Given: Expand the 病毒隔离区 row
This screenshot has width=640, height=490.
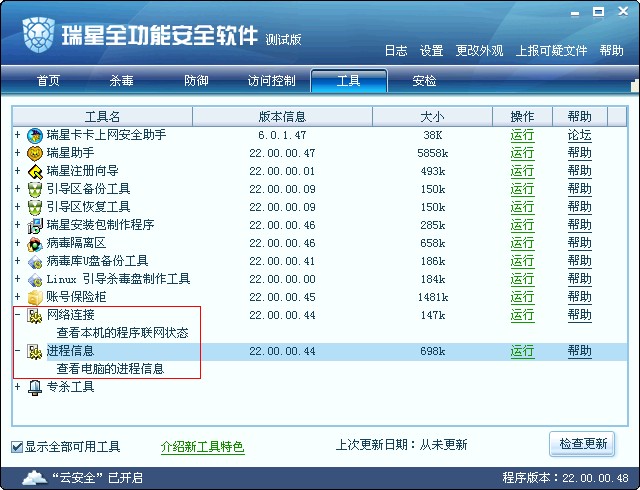Looking at the screenshot, I should [x=18, y=242].
